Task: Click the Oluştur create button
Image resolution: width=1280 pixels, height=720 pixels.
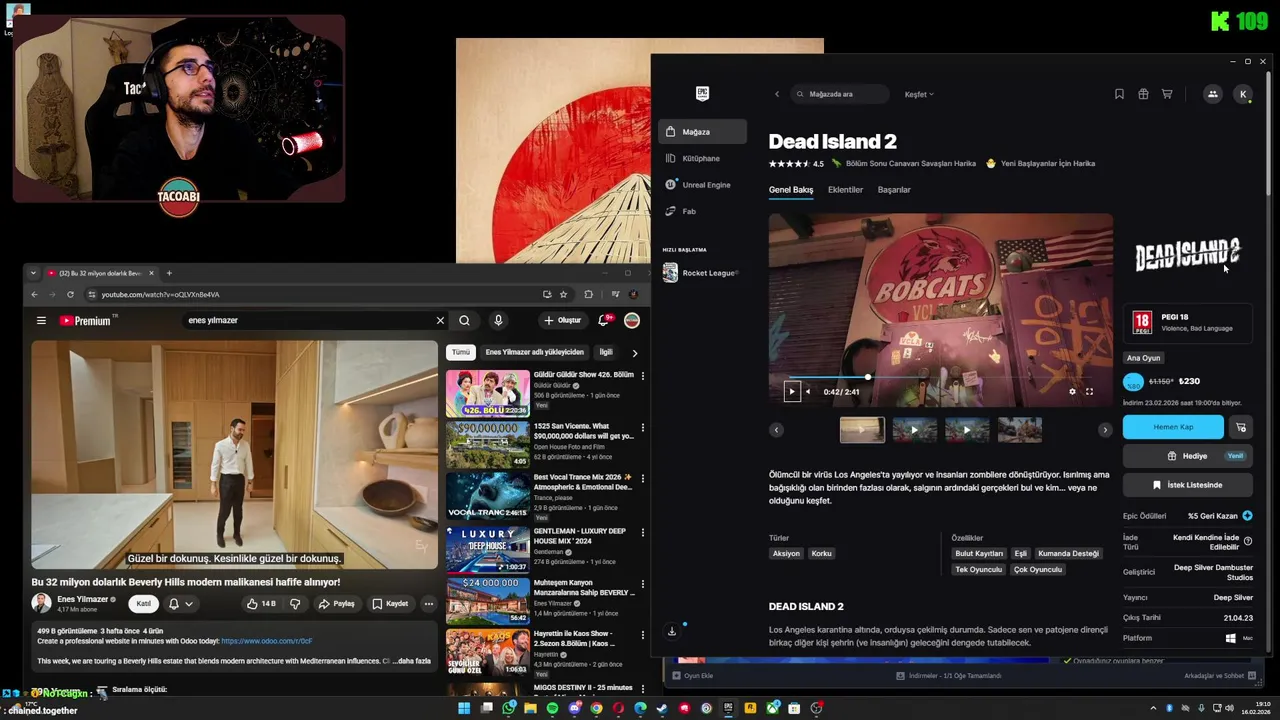Action: pos(563,321)
